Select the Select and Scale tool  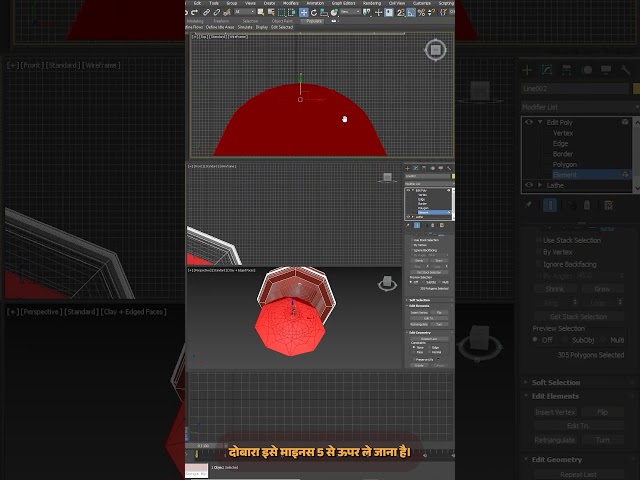(324, 13)
